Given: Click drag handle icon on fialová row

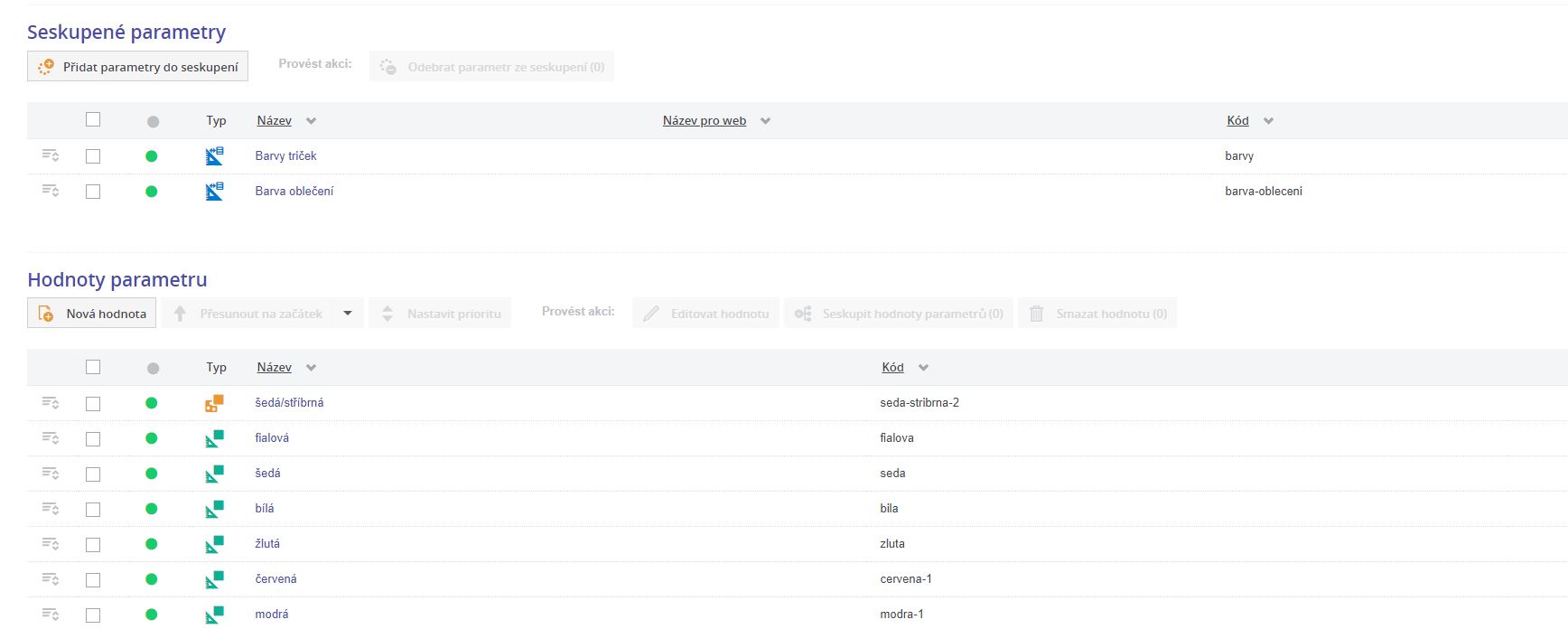Looking at the screenshot, I should pos(51,438).
